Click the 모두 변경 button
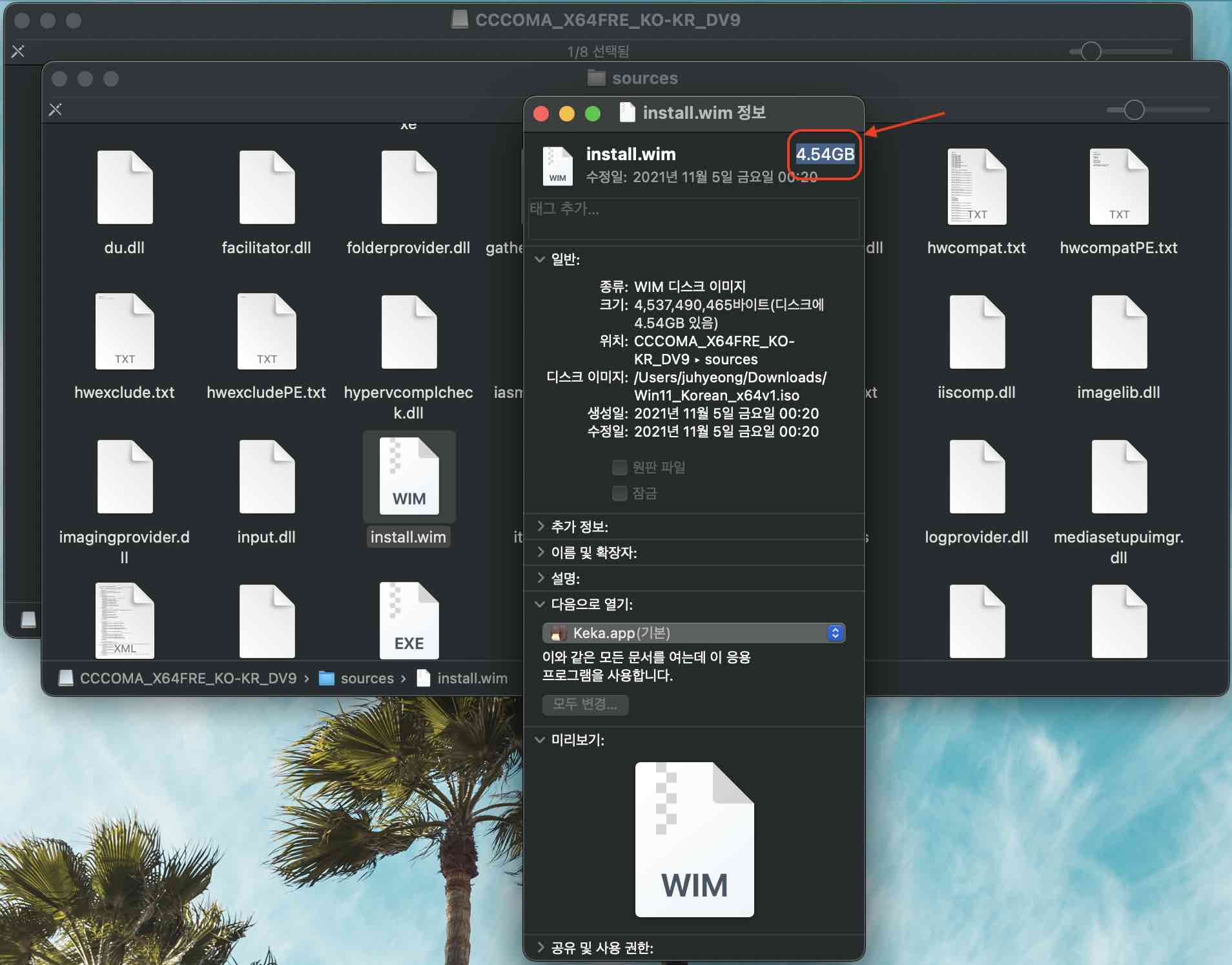 (585, 704)
